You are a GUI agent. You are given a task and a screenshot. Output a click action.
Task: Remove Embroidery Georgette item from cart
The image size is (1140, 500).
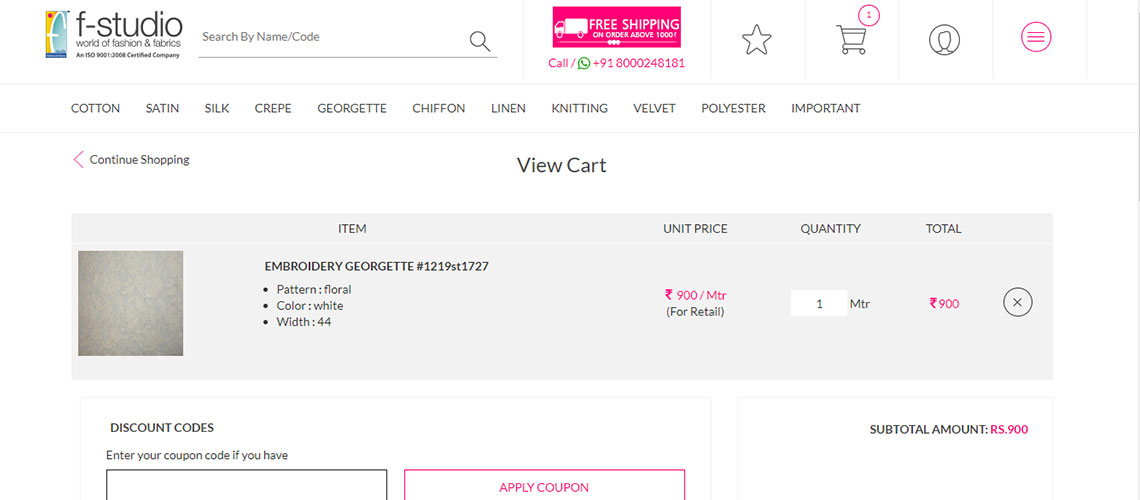[1017, 302]
